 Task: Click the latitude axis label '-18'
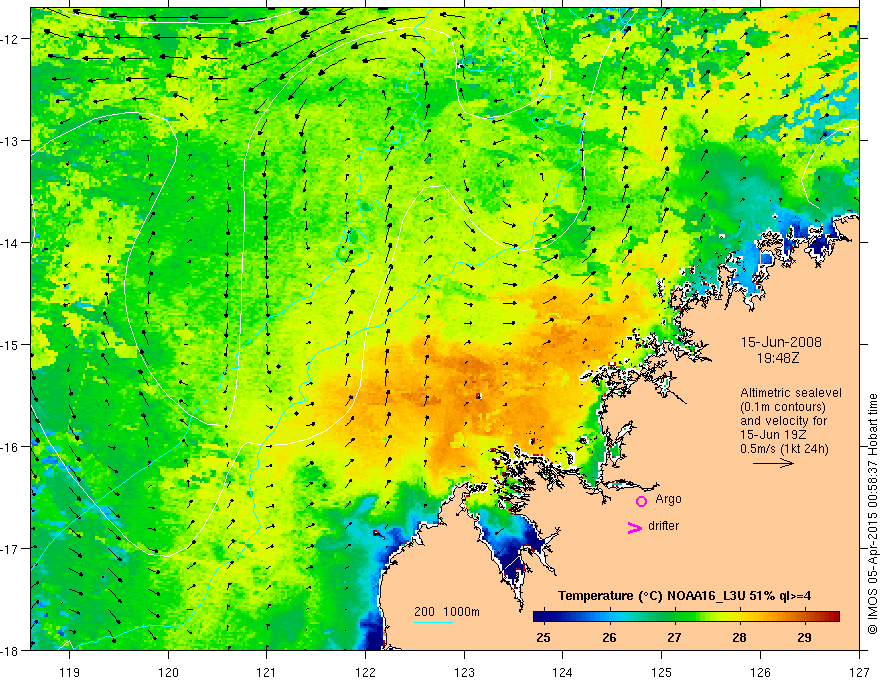(10, 650)
